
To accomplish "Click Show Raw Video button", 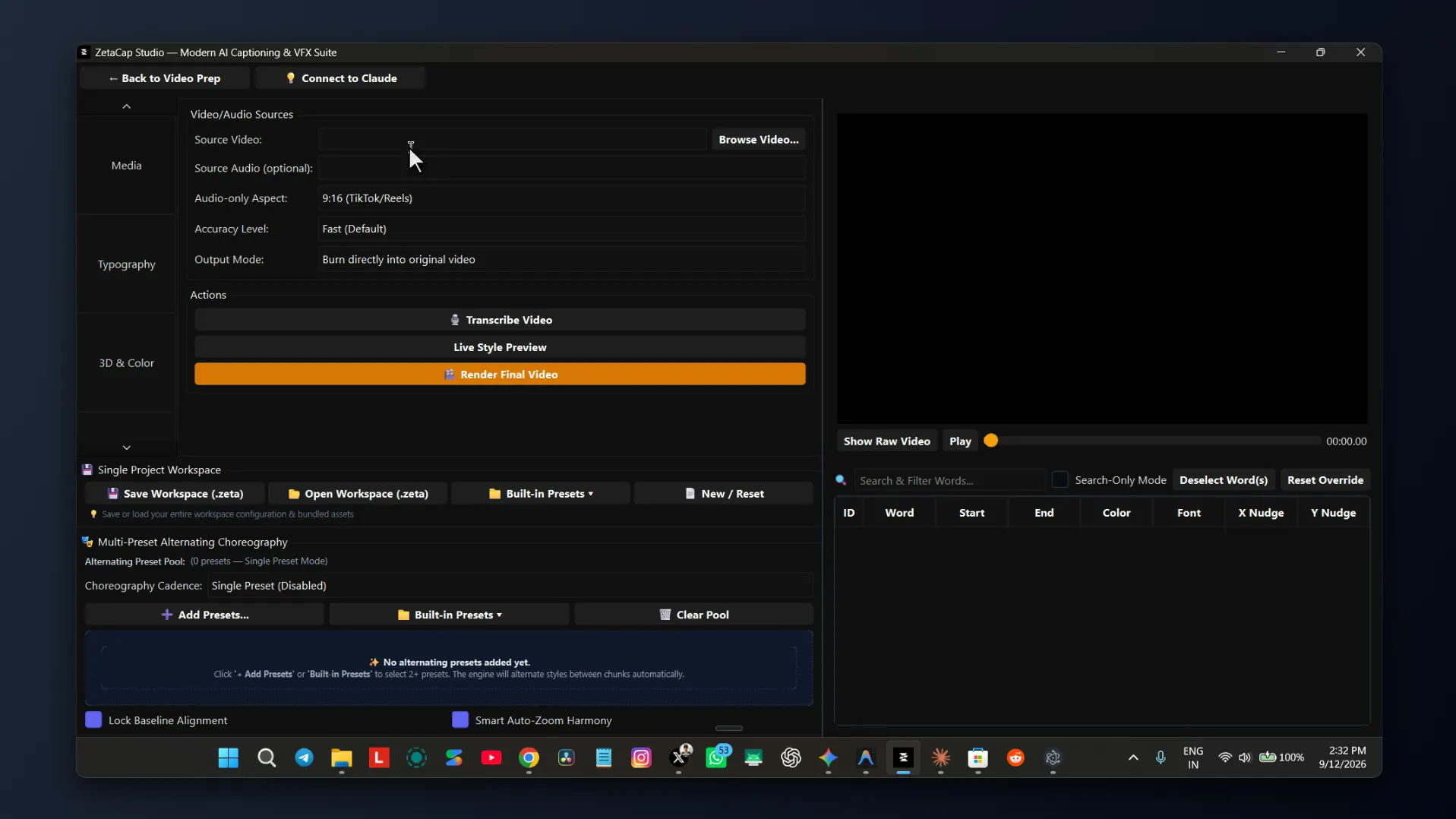I will tap(886, 441).
